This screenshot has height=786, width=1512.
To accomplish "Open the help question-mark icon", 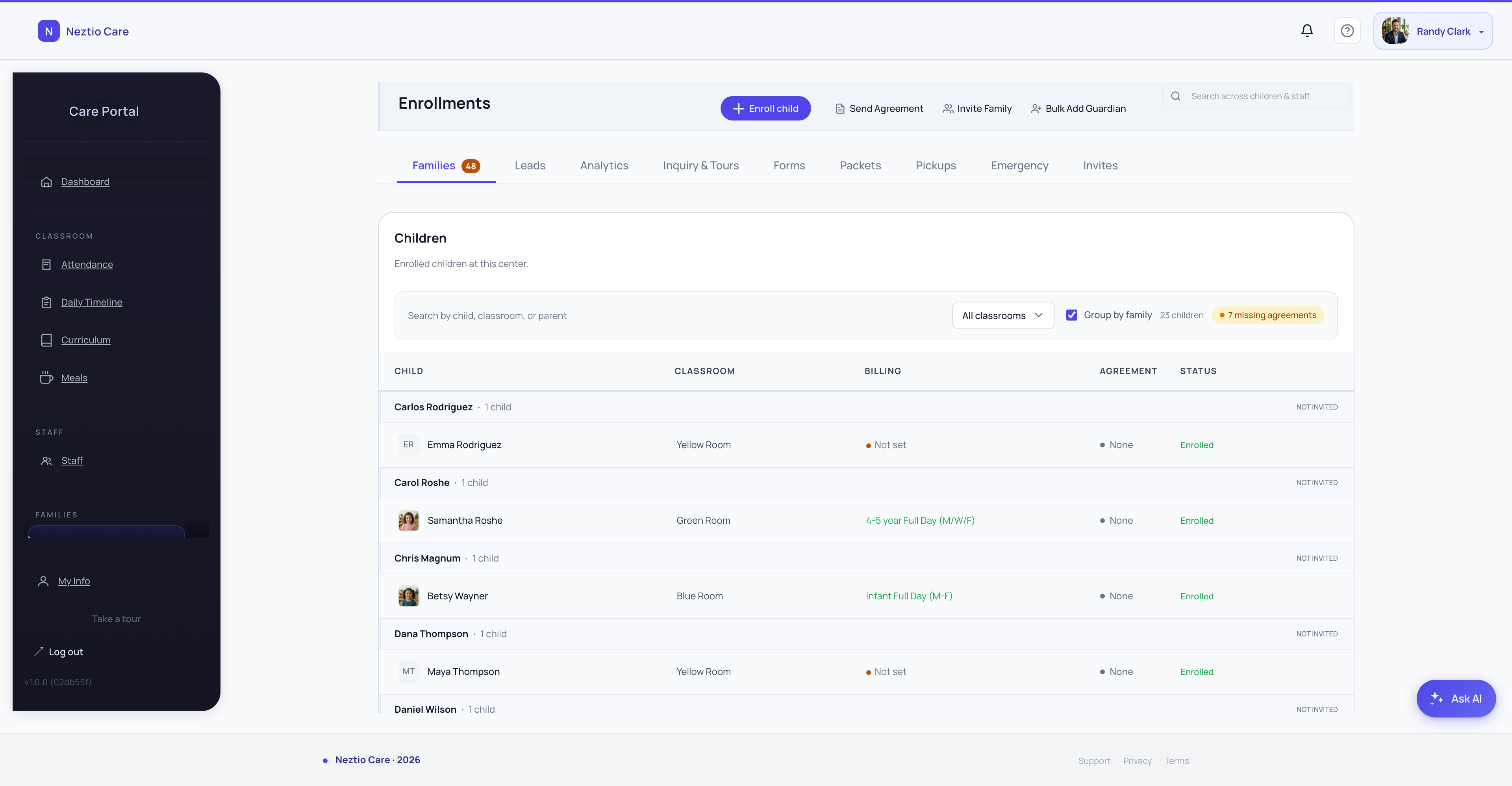I will tap(1347, 31).
